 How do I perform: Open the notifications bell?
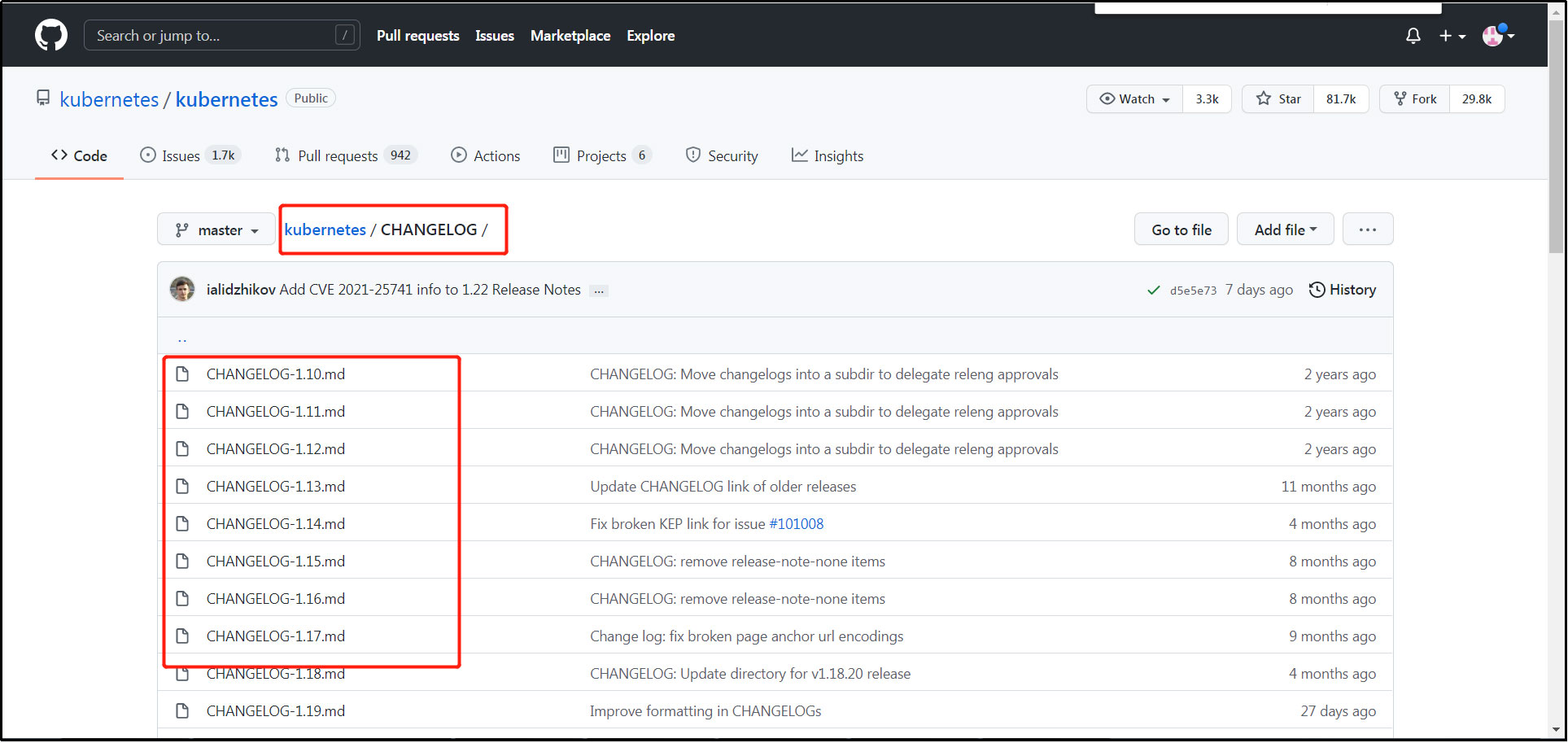coord(1413,36)
